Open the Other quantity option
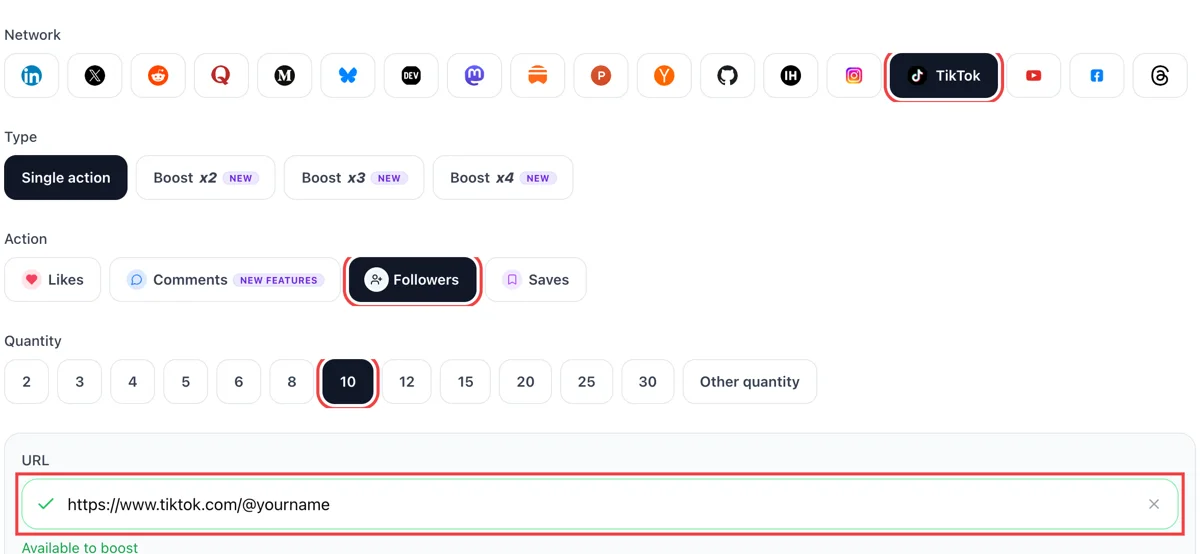The image size is (1200, 554). (x=750, y=382)
